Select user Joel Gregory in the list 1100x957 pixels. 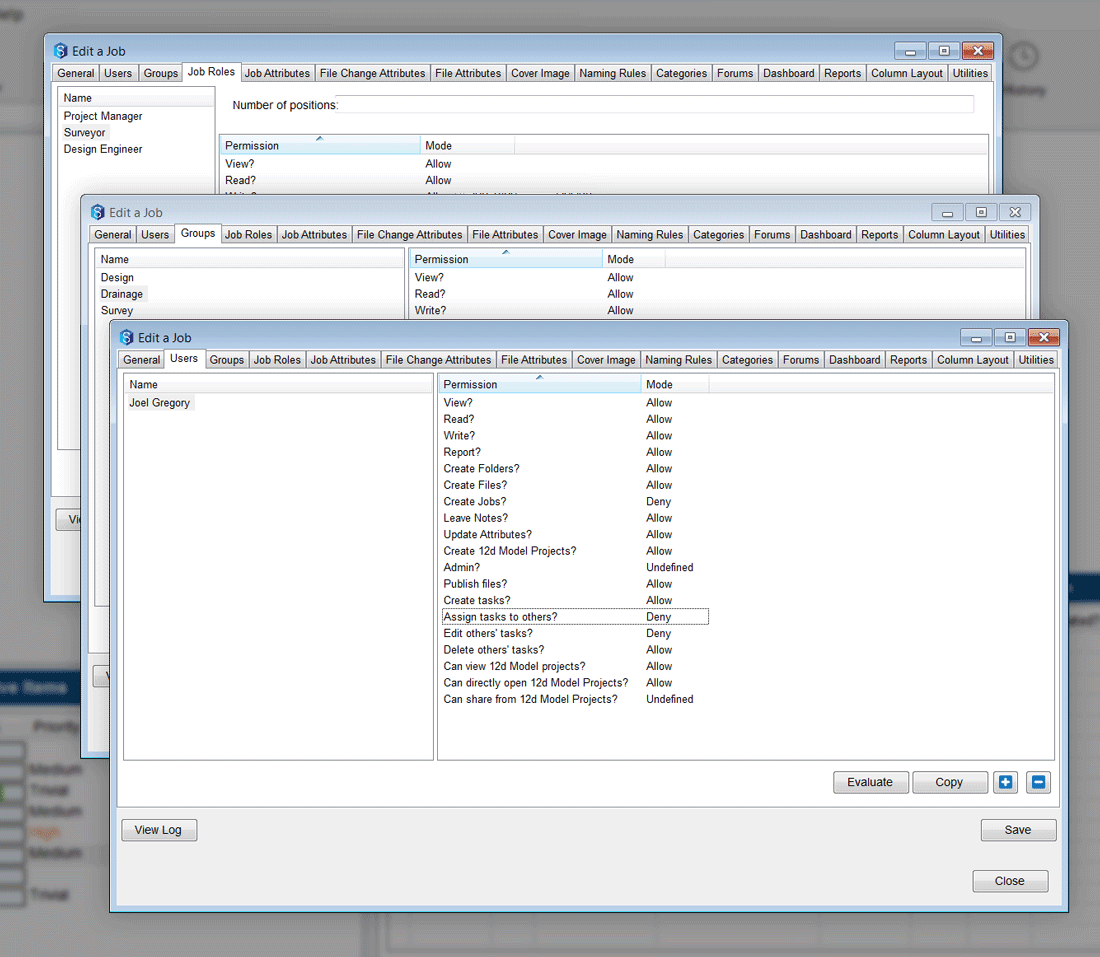pos(160,403)
